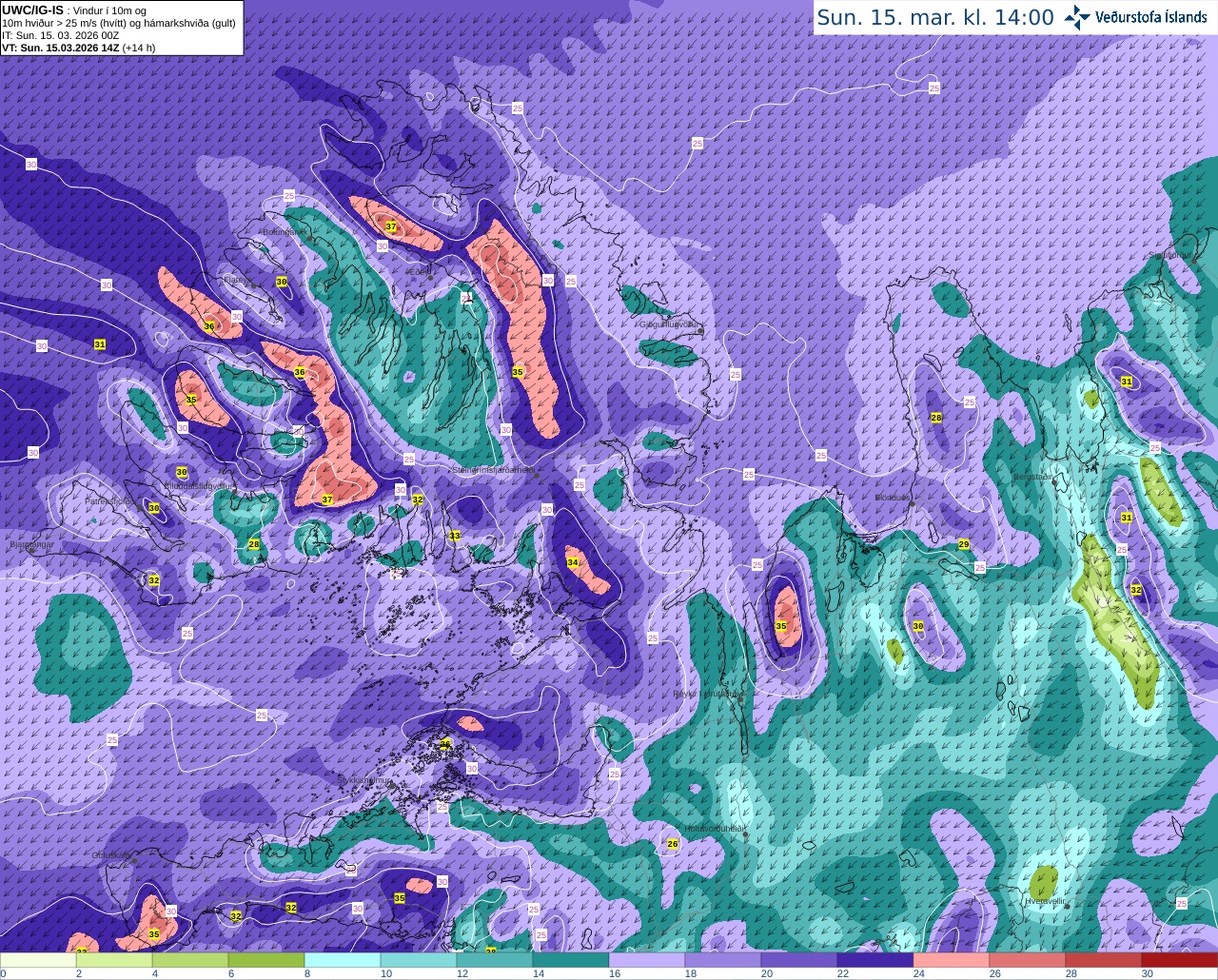The width and height of the screenshot is (1218, 980).
Task: Select the dark teal swatch between 14 and 16
Action: click(x=571, y=960)
